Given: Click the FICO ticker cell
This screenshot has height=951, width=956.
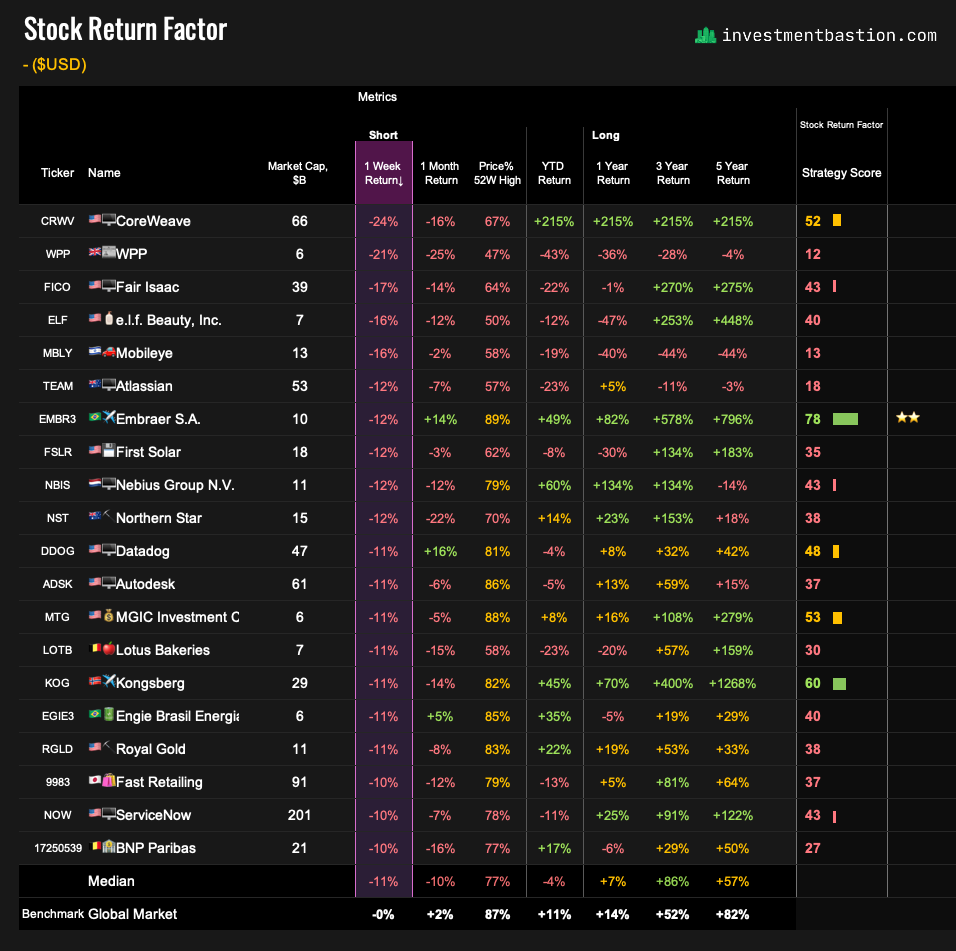Looking at the screenshot, I should pos(57,287).
